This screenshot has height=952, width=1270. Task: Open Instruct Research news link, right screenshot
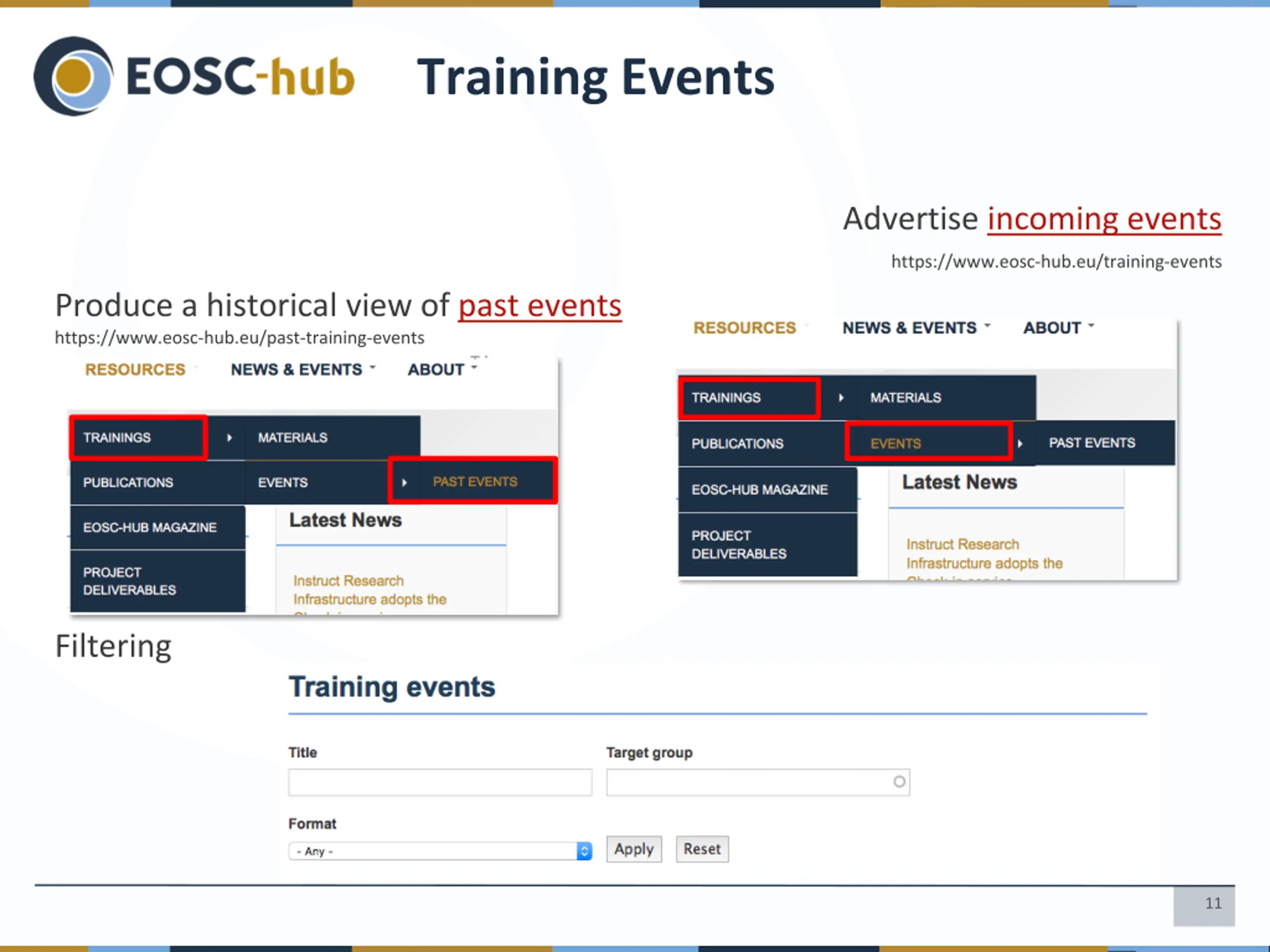(x=984, y=554)
